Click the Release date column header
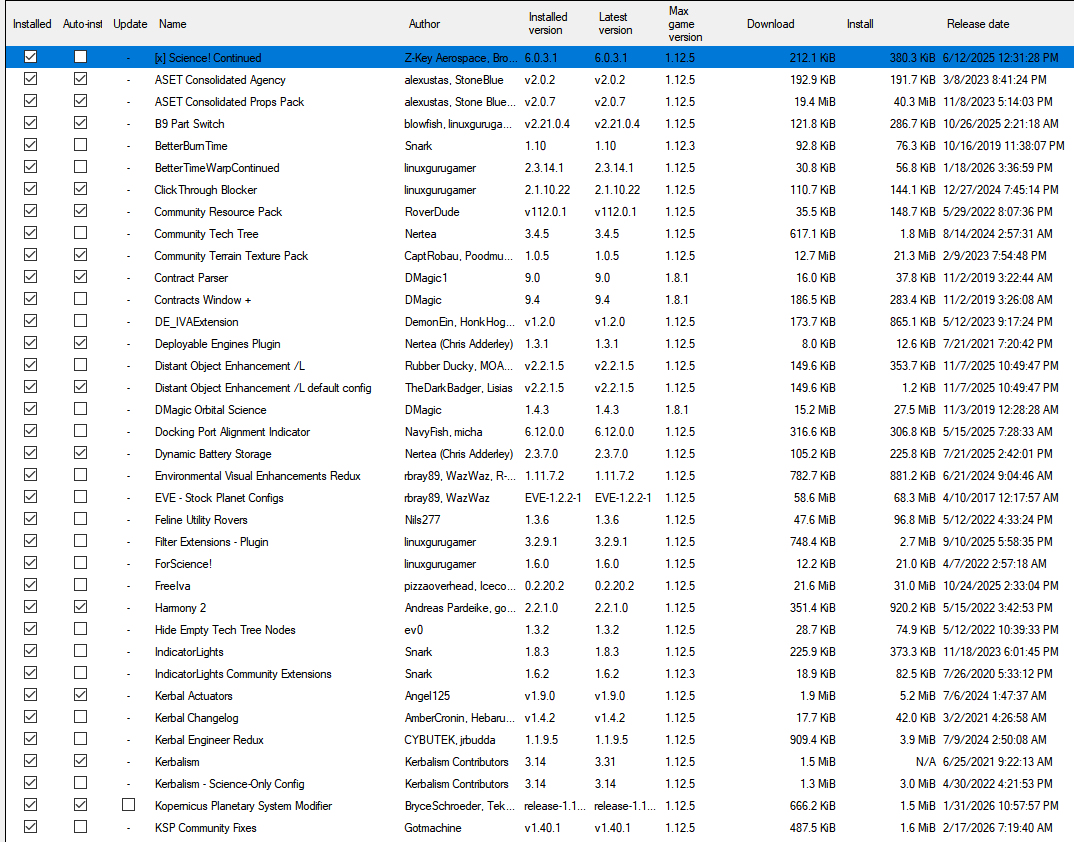1074x842 pixels. [x=978, y=24]
